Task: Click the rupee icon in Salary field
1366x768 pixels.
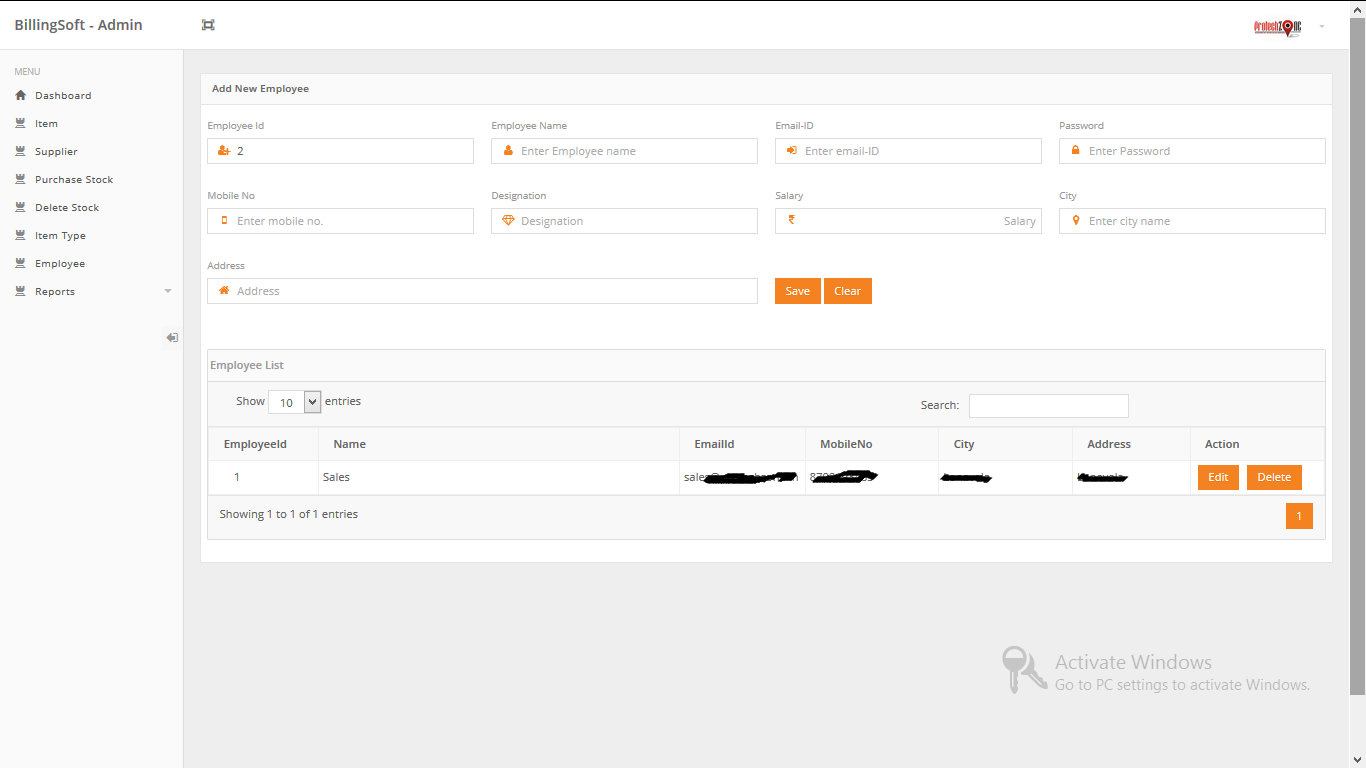Action: pyautogui.click(x=791, y=220)
